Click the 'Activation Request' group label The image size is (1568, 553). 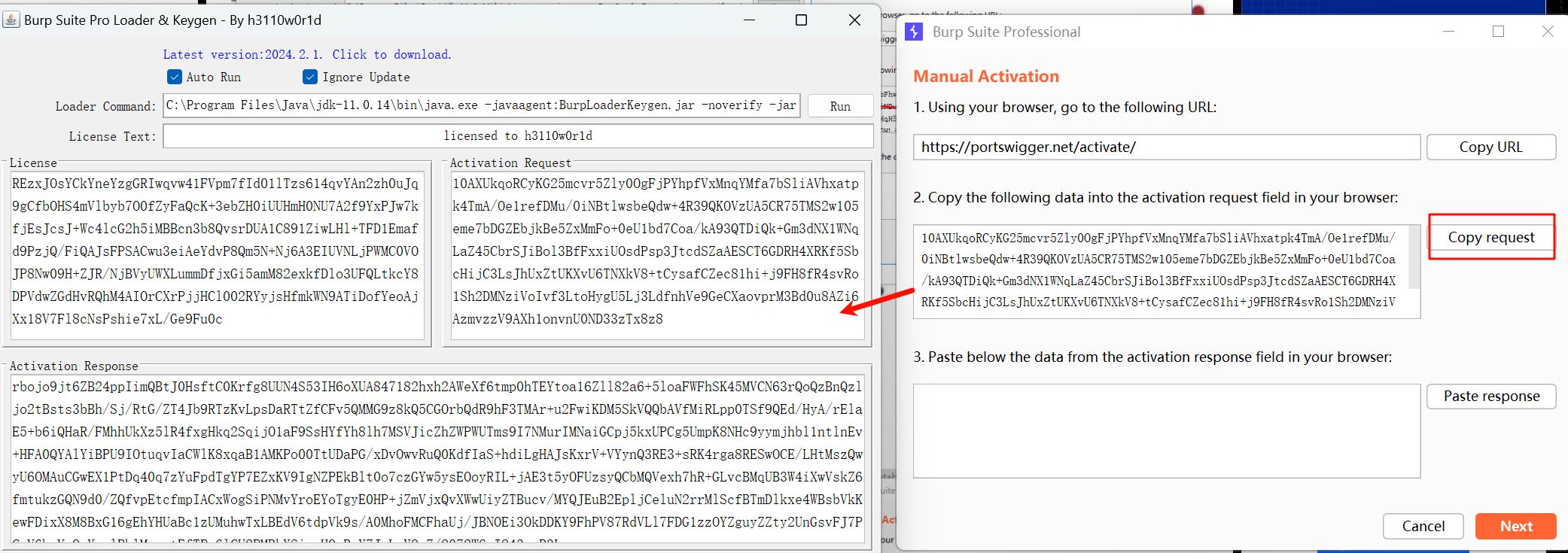(510, 163)
